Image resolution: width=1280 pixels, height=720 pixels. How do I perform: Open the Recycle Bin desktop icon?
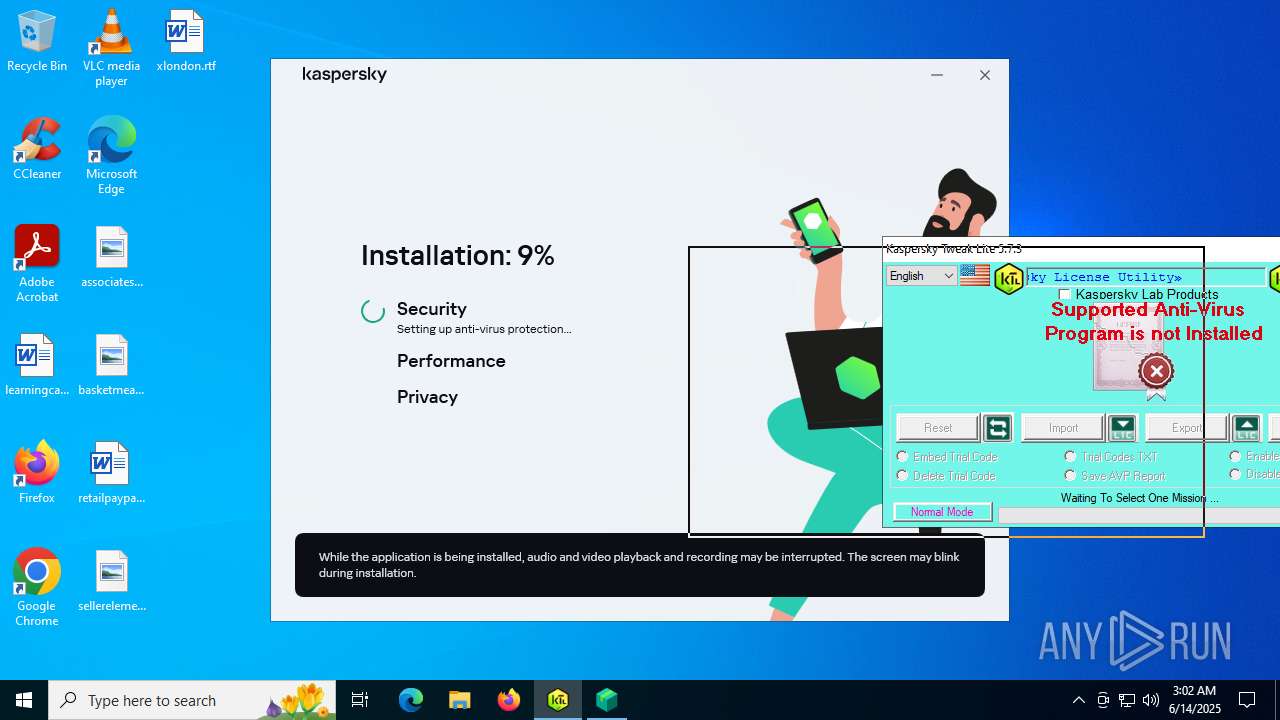37,42
